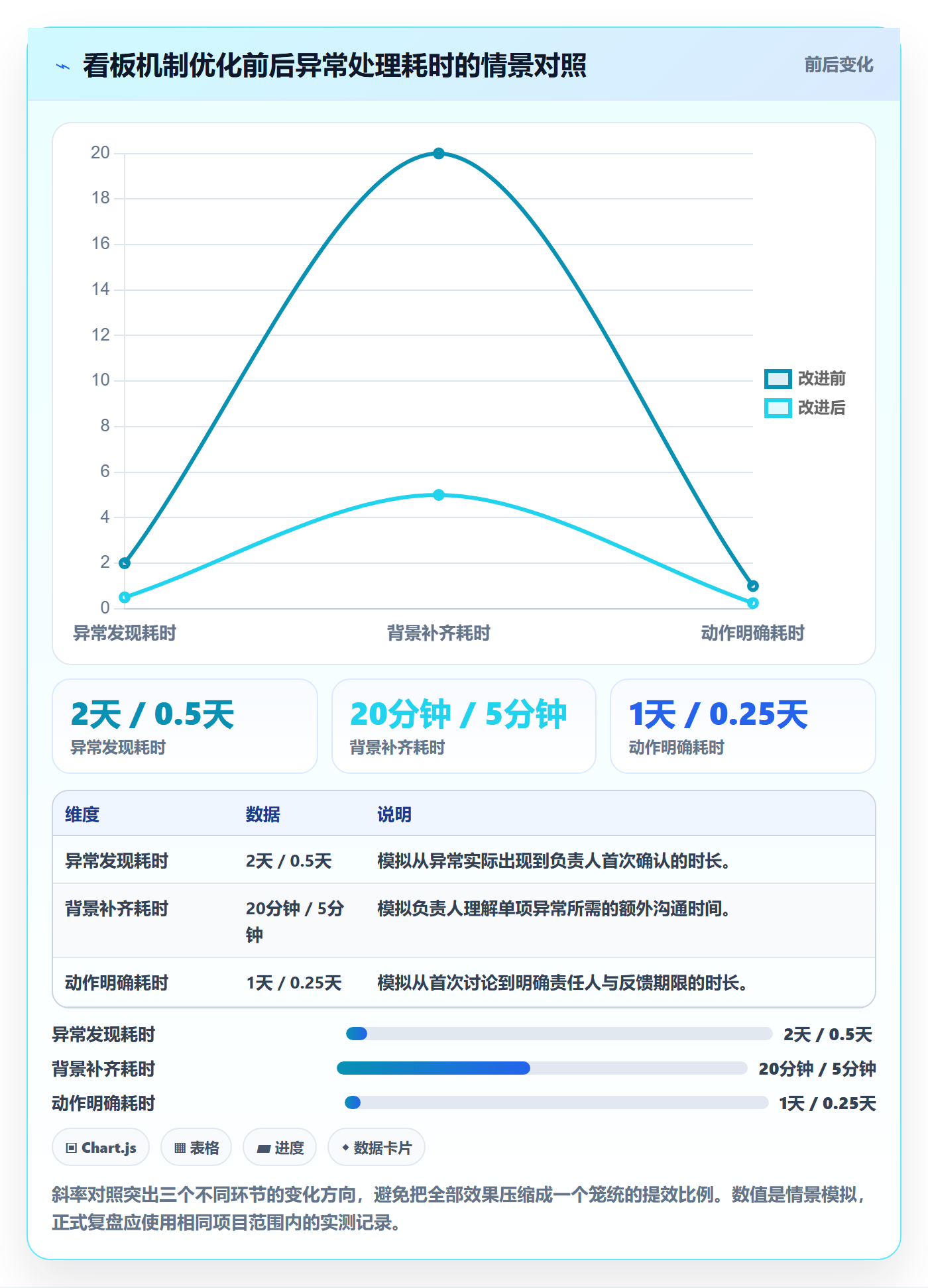Click the 维度 column header
This screenshot has height=1288, width=928.
pos(82,814)
